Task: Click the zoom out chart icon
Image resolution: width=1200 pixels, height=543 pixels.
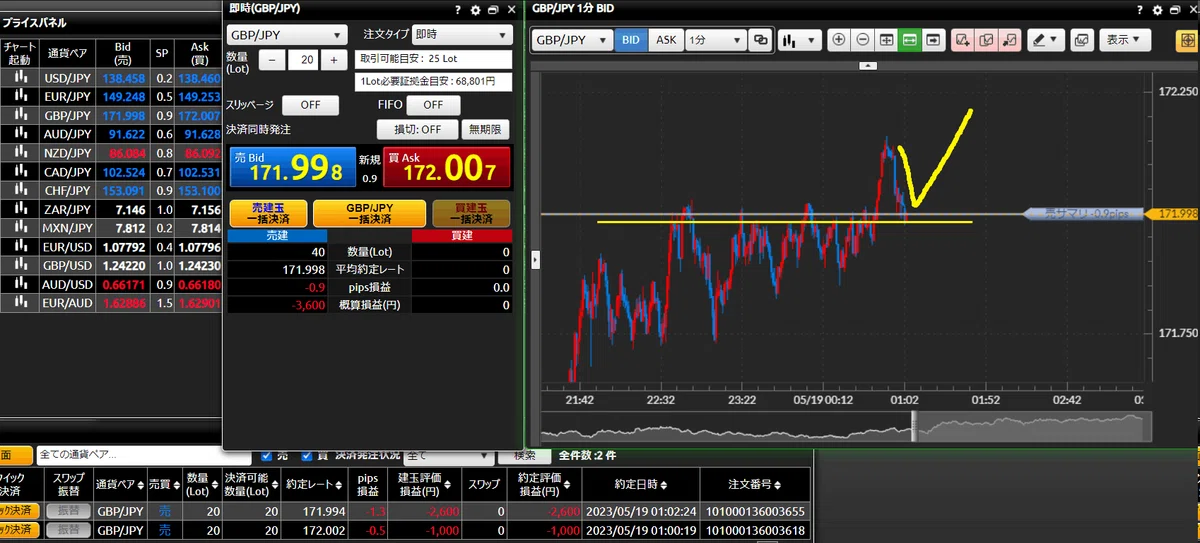Action: click(863, 40)
